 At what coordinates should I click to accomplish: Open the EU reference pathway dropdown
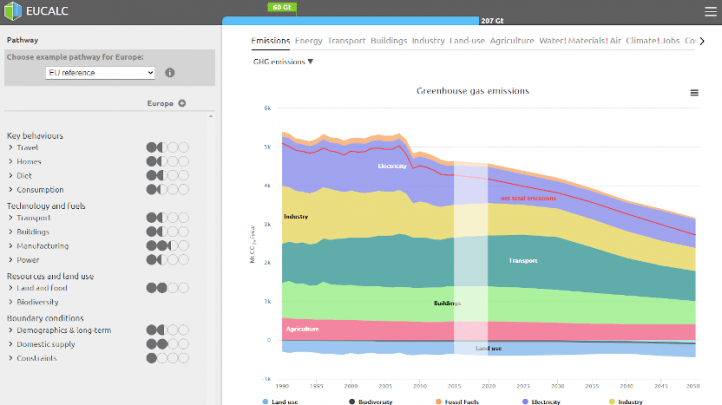[x=101, y=73]
